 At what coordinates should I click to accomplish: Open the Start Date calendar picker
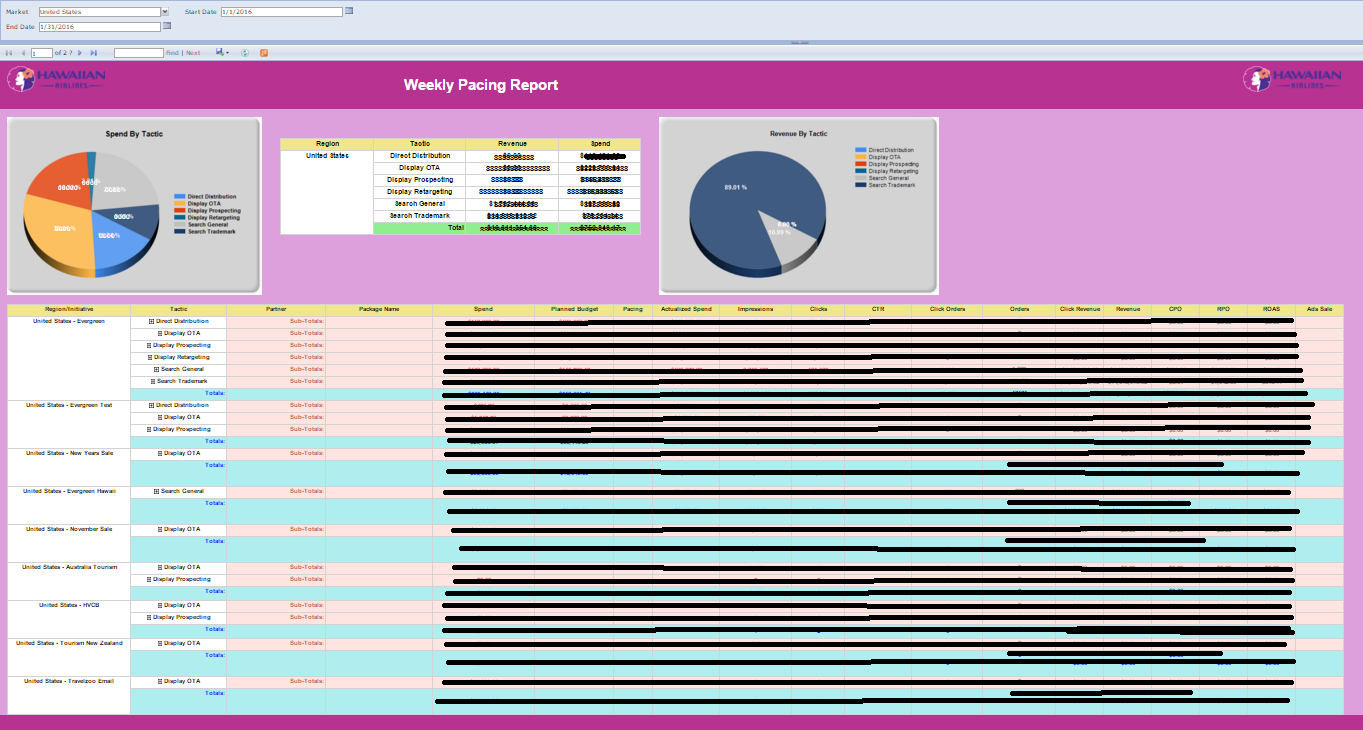[349, 11]
